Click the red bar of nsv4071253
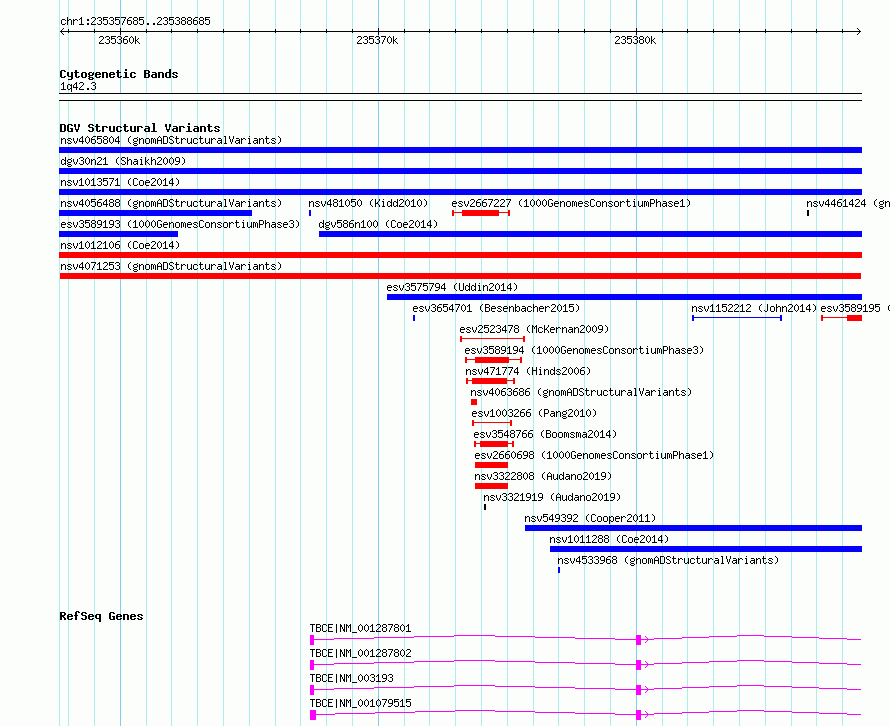The width and height of the screenshot is (890, 726). point(460,276)
